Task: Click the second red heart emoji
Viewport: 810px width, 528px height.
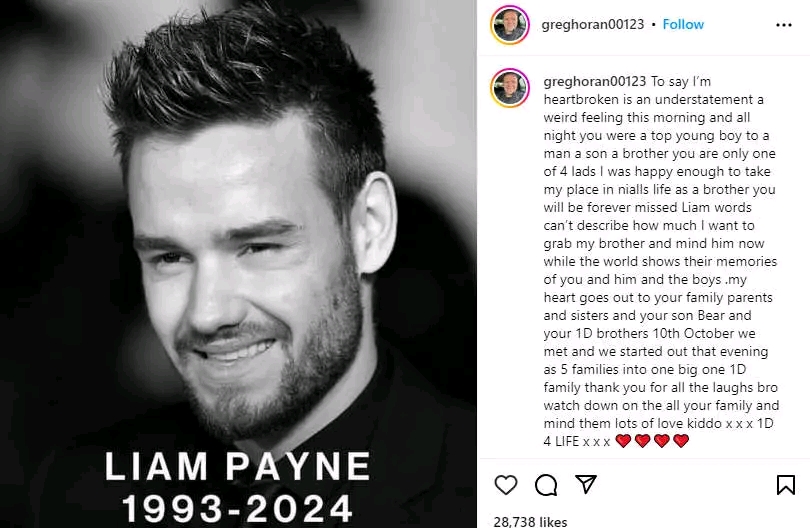Action: click(643, 441)
